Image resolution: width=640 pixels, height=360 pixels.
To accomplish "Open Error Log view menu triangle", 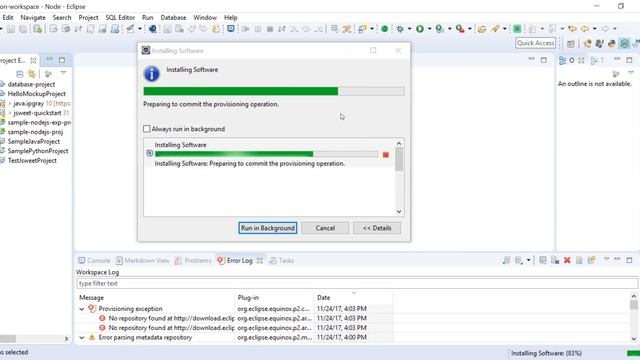I will (x=607, y=260).
